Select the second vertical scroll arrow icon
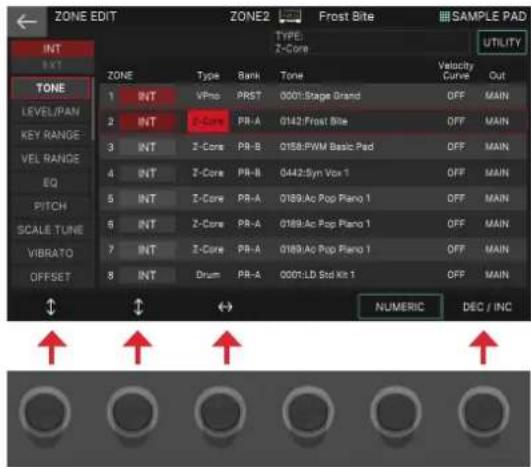This screenshot has height=467, width=531. coord(138,307)
